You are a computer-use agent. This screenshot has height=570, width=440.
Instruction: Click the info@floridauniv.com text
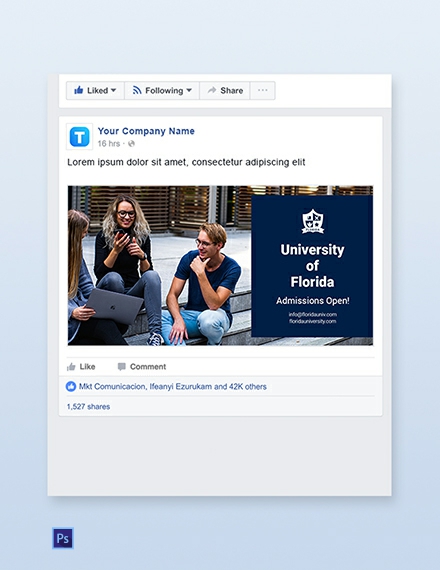(x=313, y=314)
